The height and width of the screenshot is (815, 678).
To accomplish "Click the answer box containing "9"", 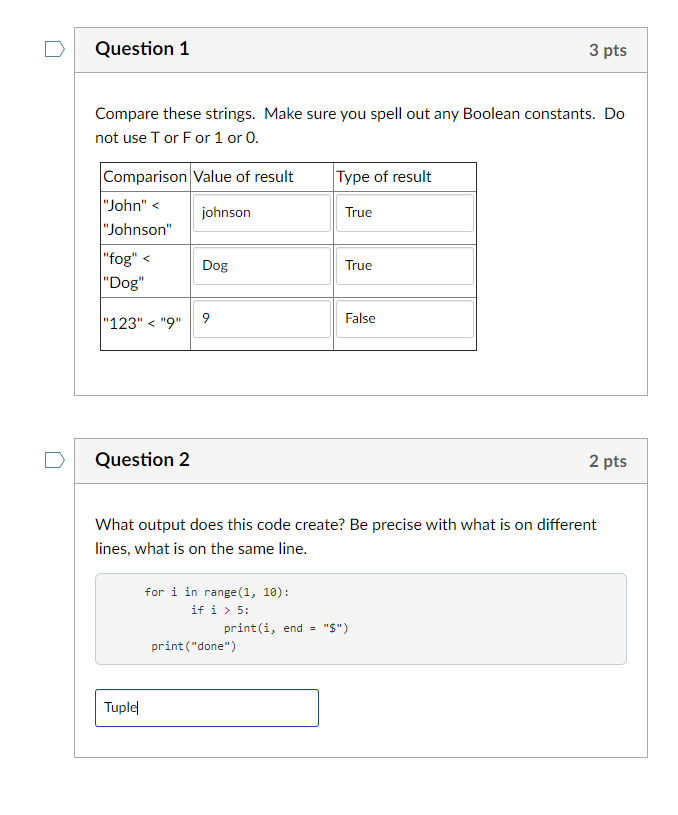I will [x=261, y=318].
